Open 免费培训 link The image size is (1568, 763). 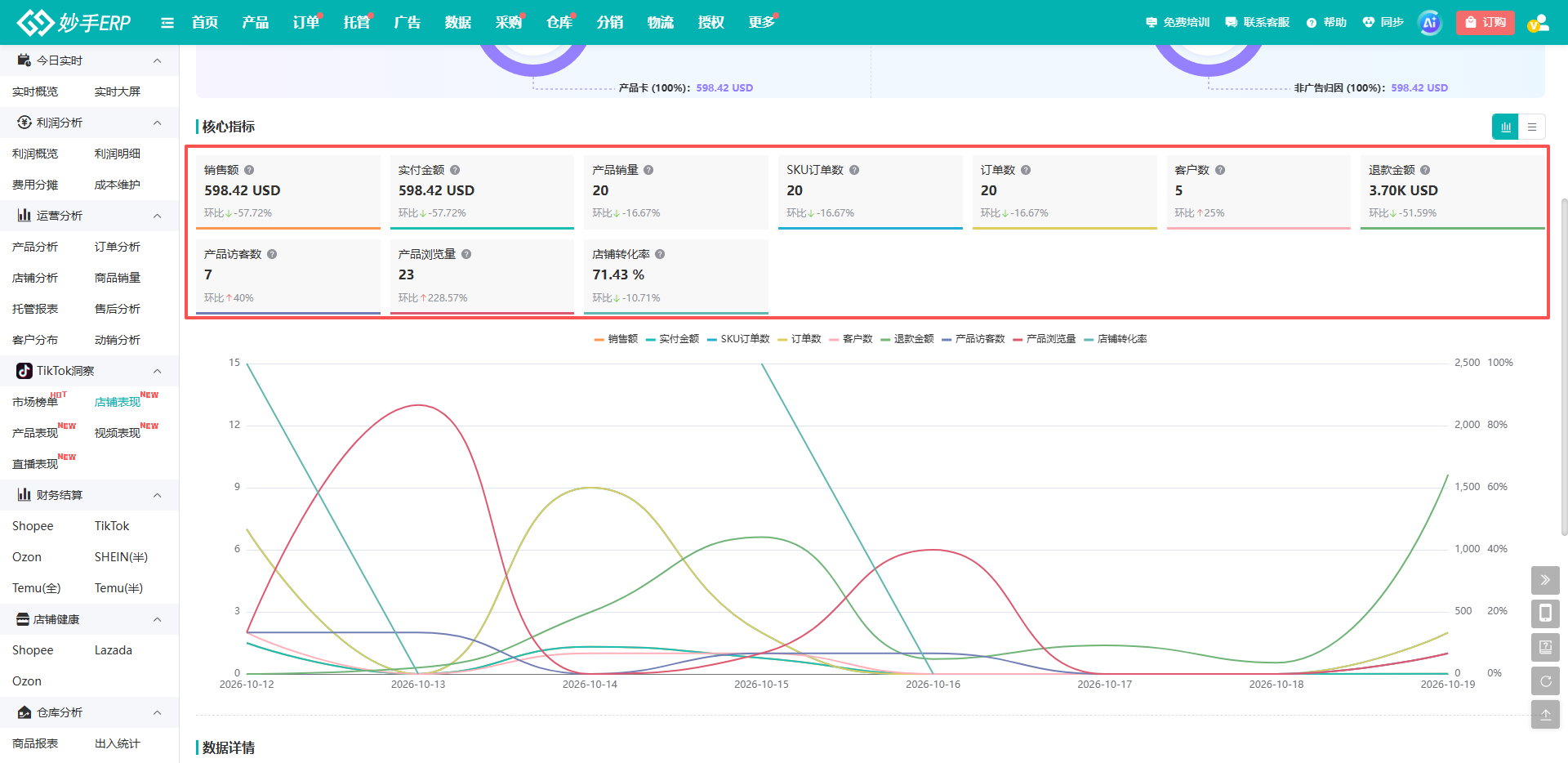[x=1178, y=22]
